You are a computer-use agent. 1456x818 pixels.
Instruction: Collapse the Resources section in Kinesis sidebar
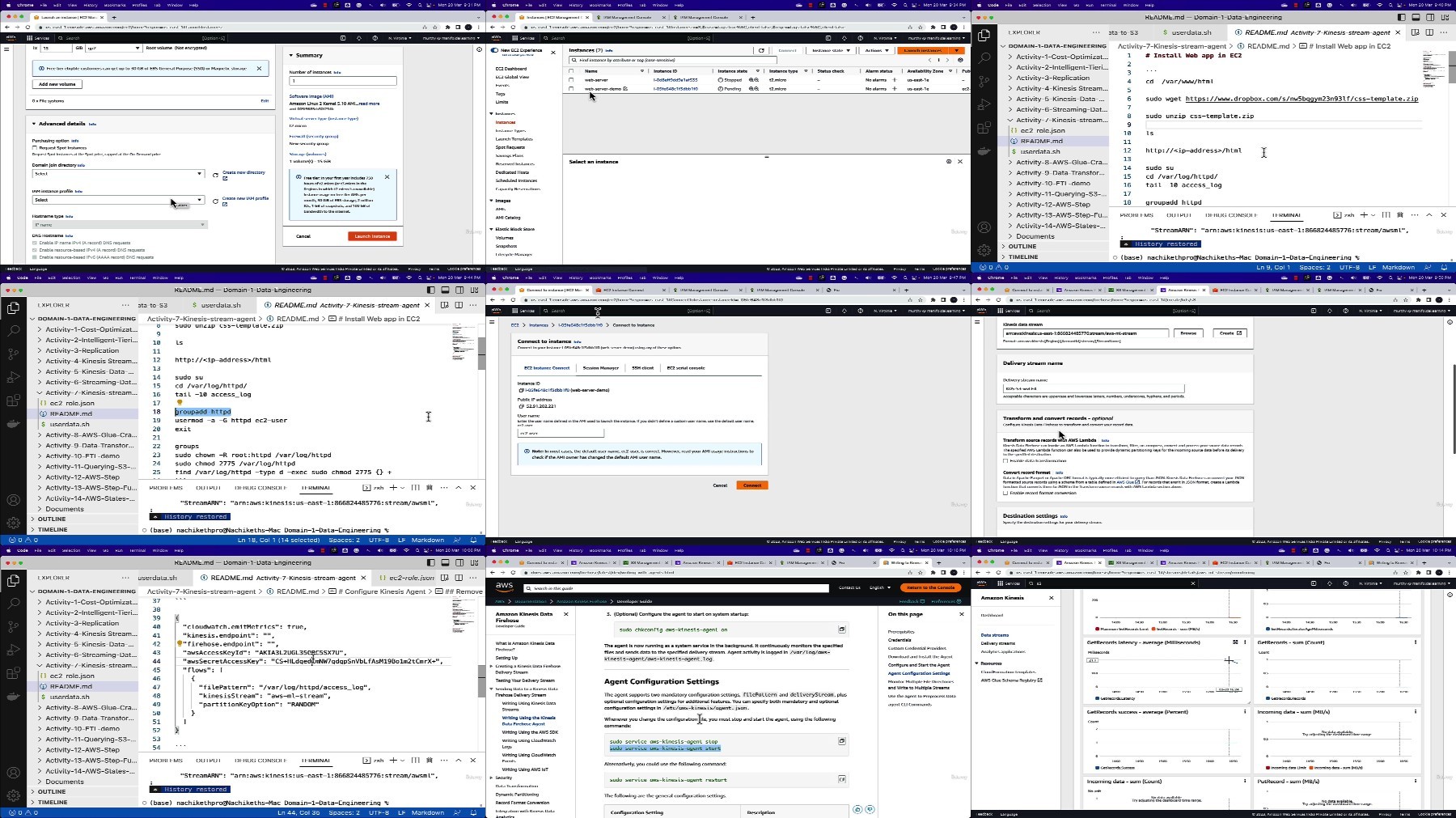pos(977,663)
